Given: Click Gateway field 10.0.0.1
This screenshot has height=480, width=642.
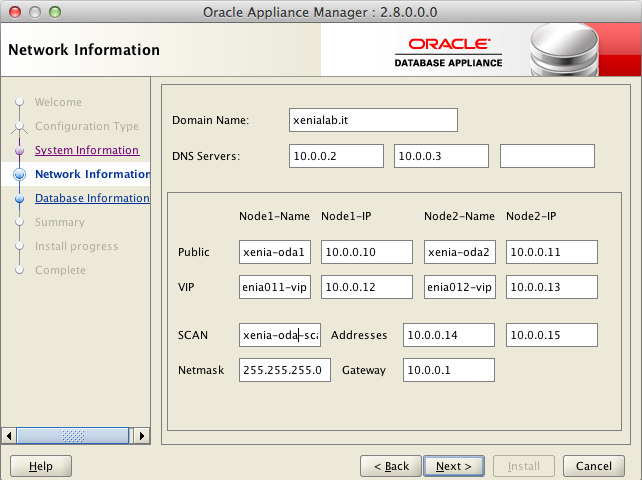Looking at the screenshot, I should coord(449,370).
